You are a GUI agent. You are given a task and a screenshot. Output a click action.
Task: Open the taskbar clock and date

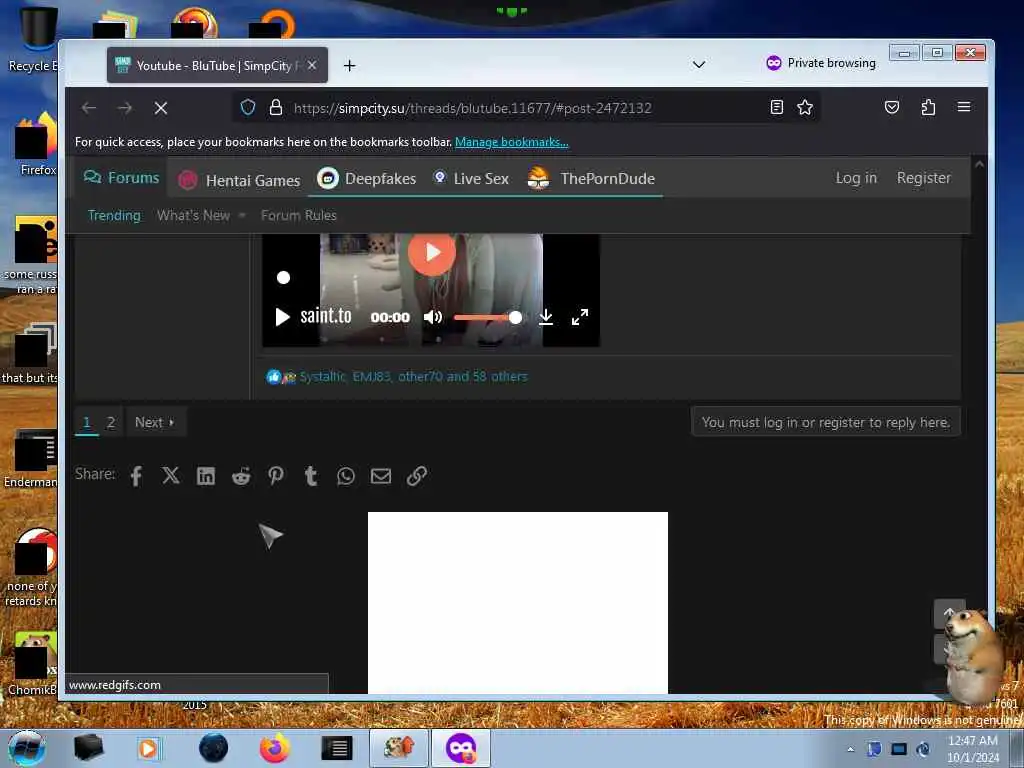[x=972, y=748]
